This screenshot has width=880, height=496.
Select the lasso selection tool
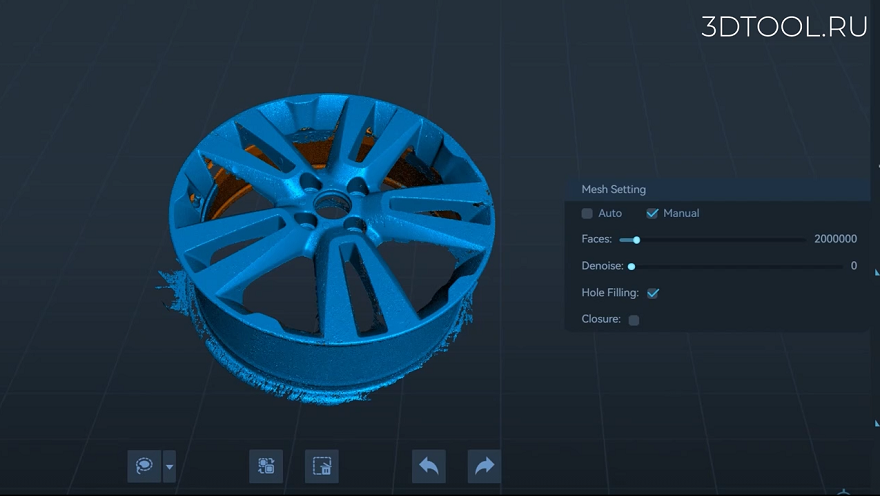(144, 466)
